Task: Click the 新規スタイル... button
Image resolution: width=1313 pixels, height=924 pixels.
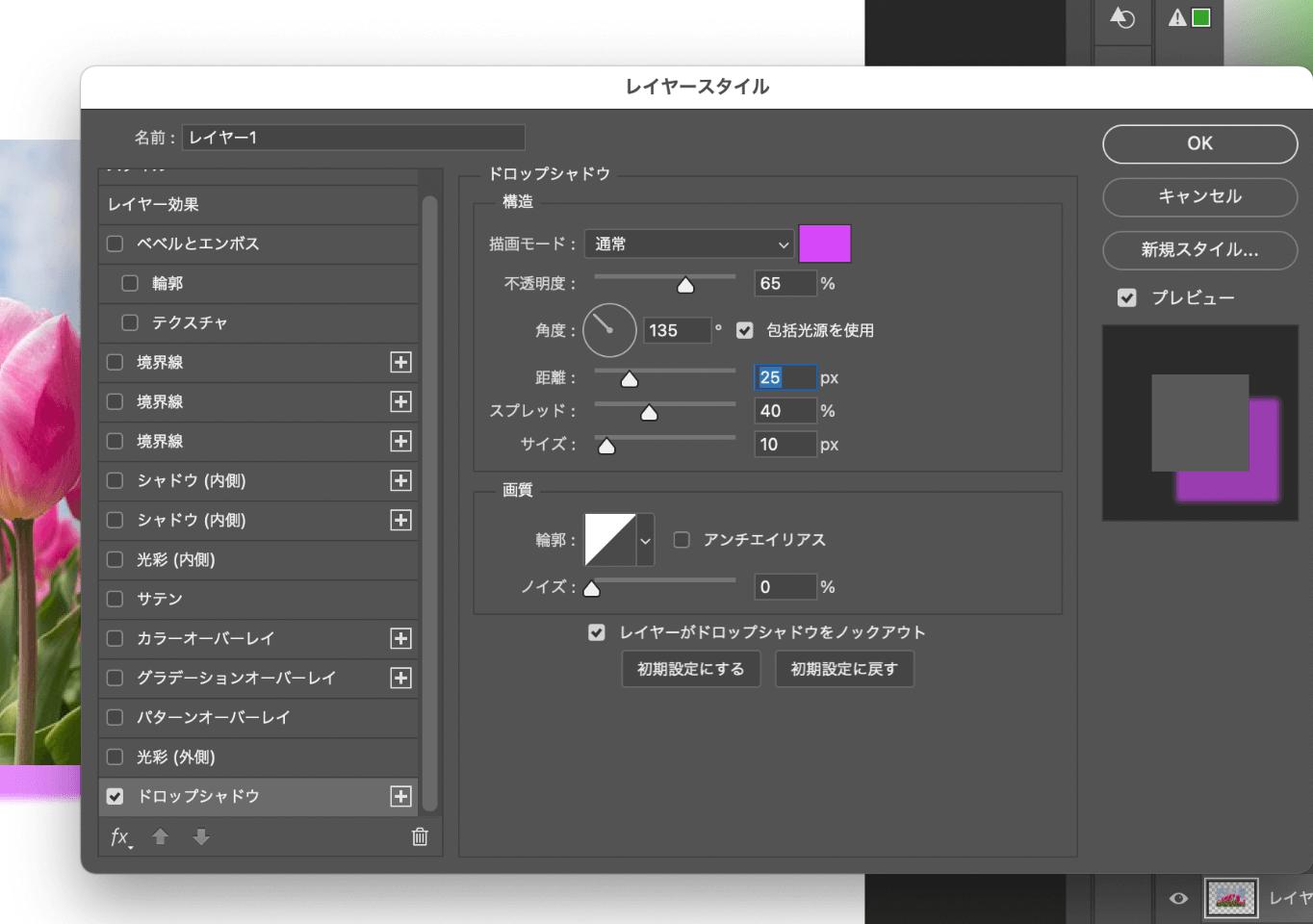Action: coord(1199,250)
